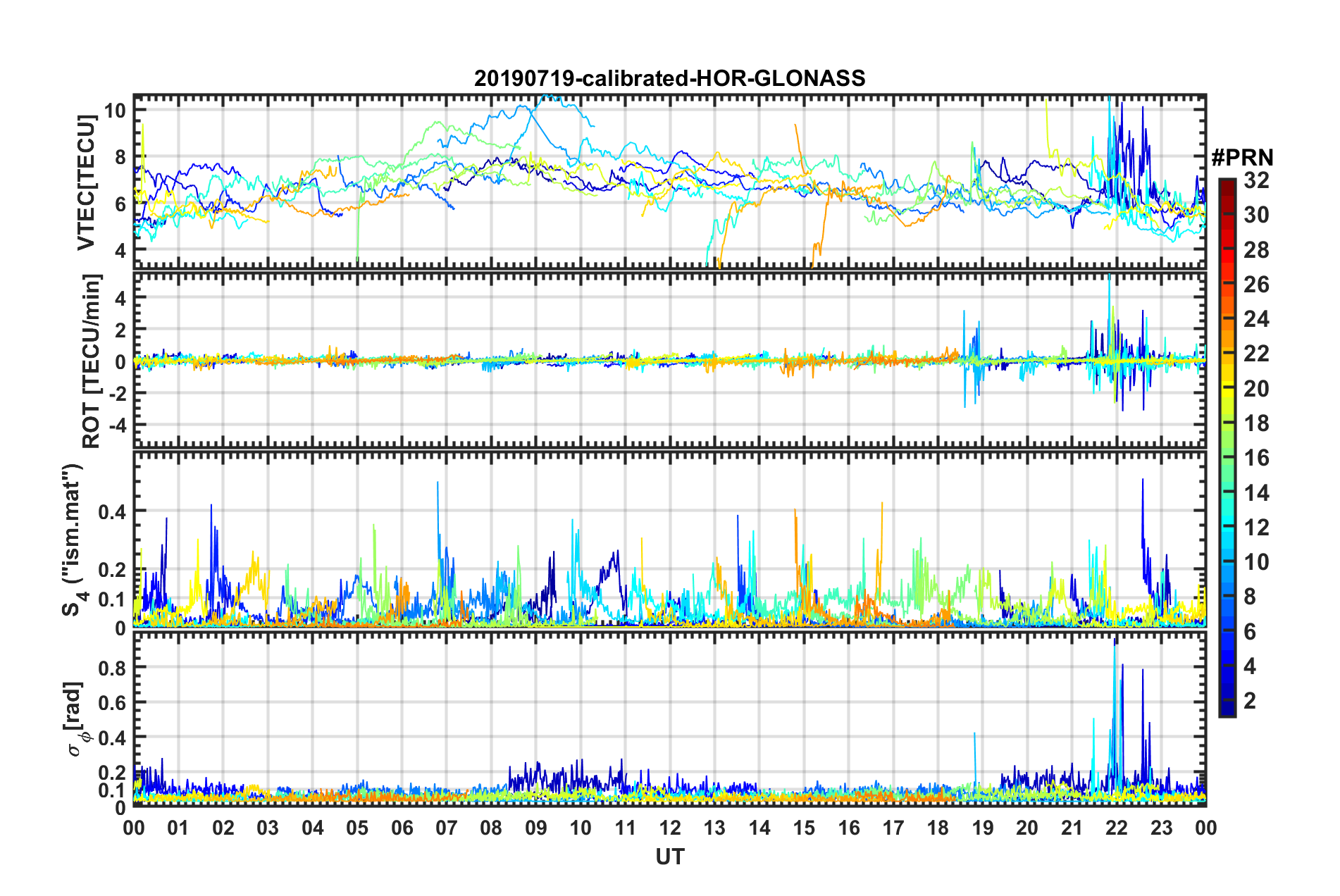Viewport: 1340px width, 896px height.
Task: Click the ROT axis tick label "-2"
Action: pyautogui.click(x=117, y=394)
